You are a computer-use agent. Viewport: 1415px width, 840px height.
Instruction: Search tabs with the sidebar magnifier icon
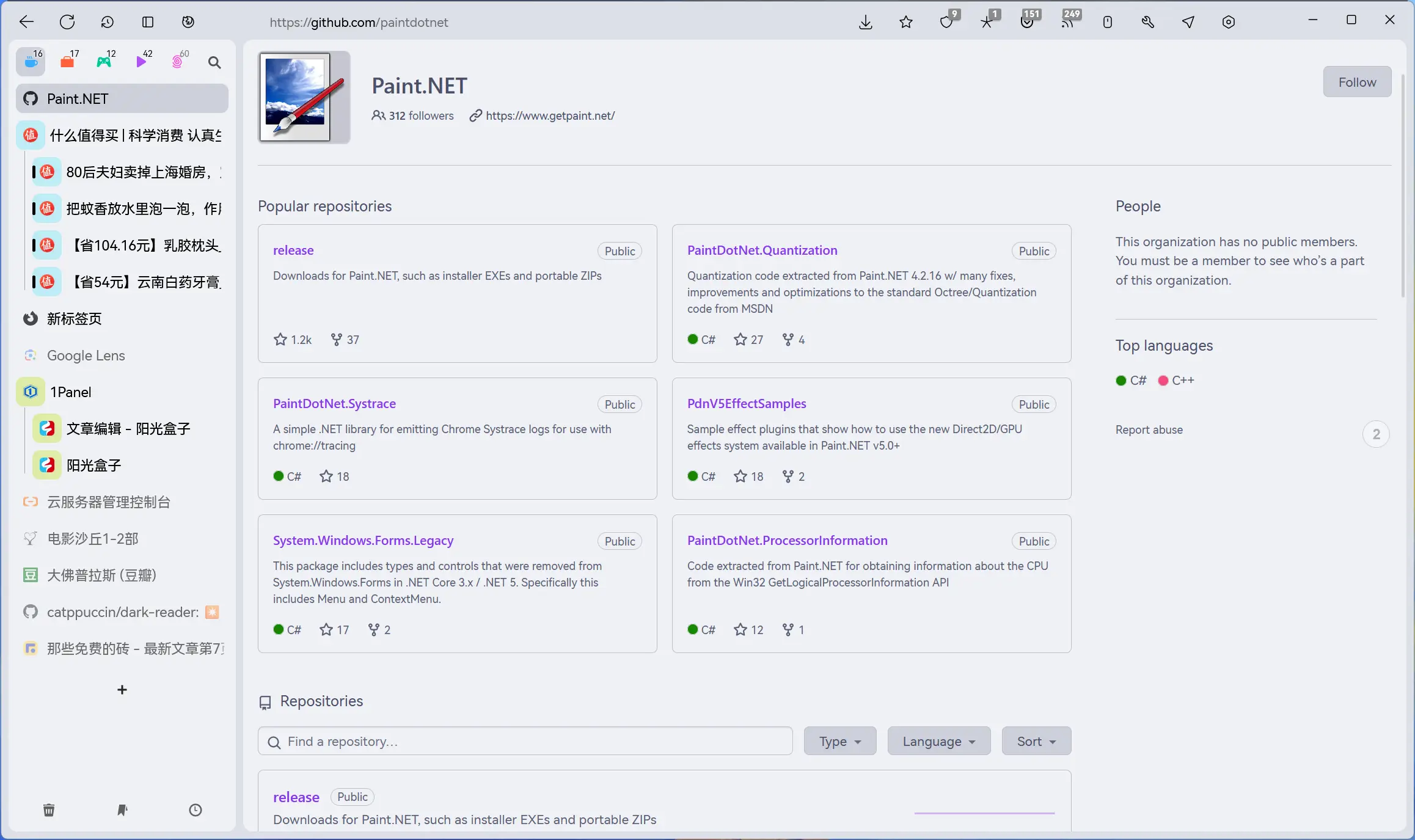pyautogui.click(x=214, y=62)
